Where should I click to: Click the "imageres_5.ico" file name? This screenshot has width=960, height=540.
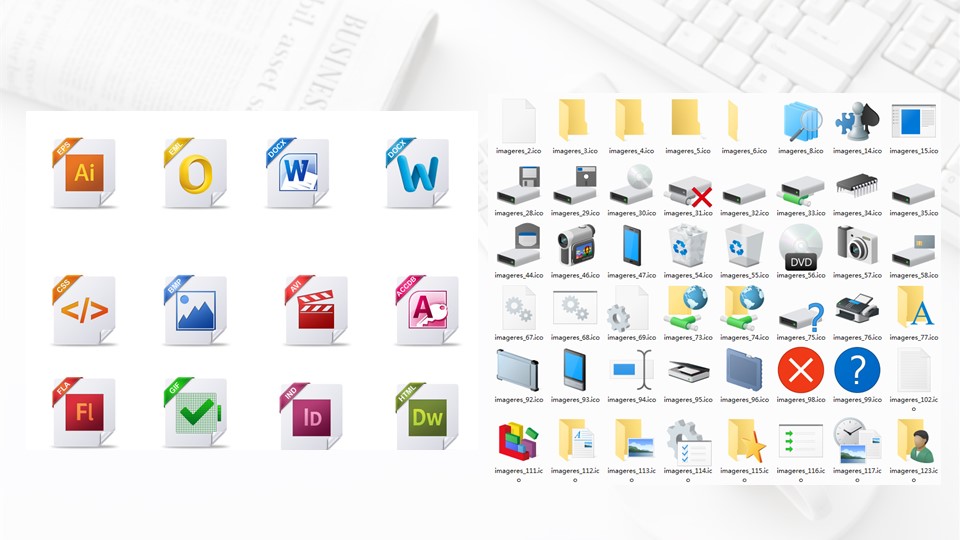click(x=688, y=151)
